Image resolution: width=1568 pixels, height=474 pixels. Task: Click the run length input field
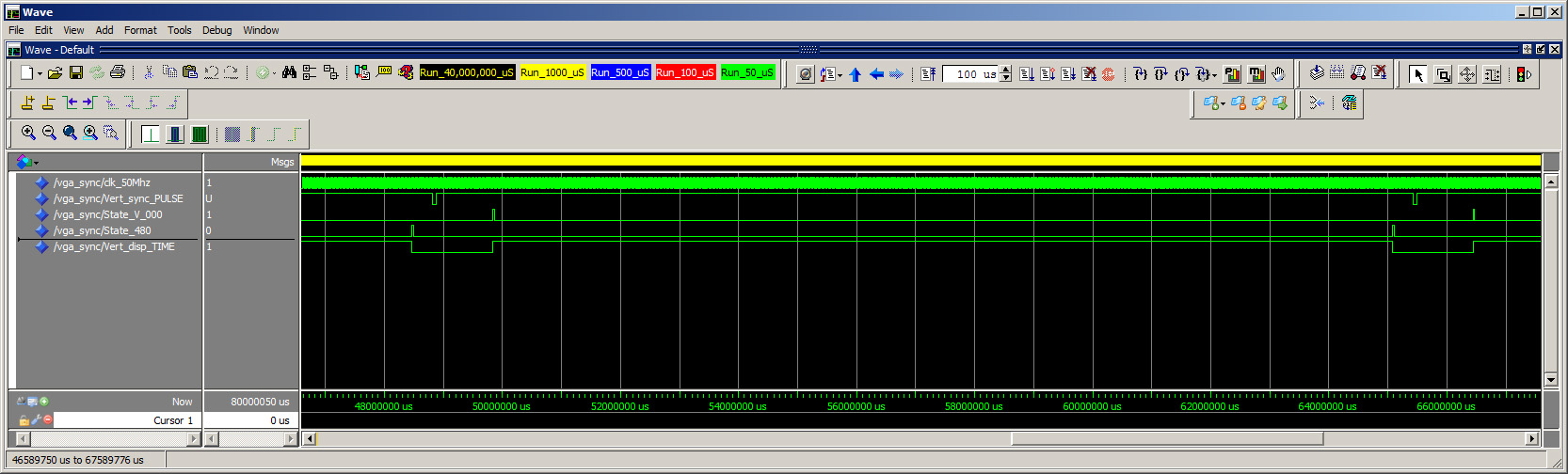click(969, 73)
